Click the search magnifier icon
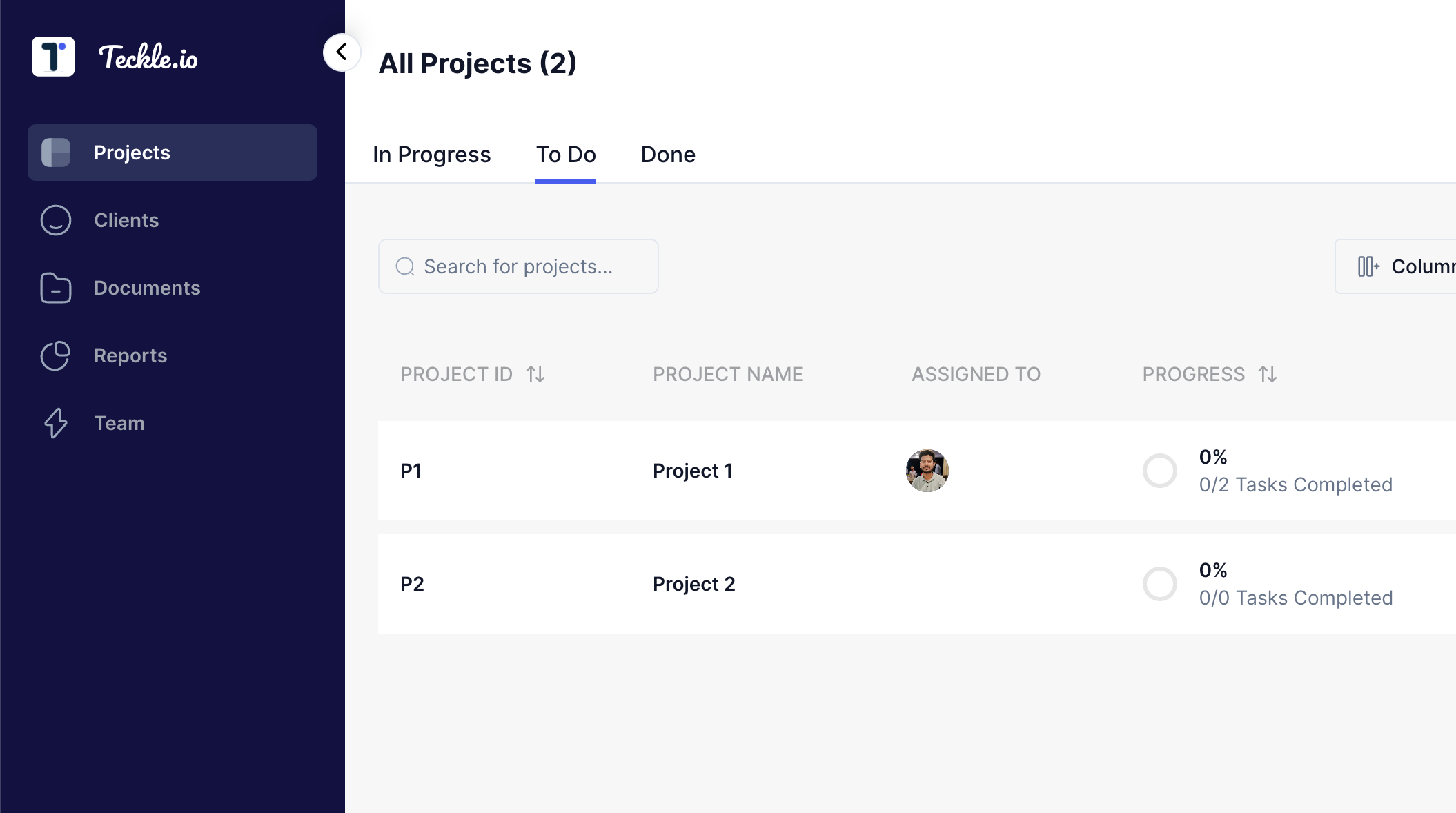The image size is (1456, 813). click(x=405, y=266)
